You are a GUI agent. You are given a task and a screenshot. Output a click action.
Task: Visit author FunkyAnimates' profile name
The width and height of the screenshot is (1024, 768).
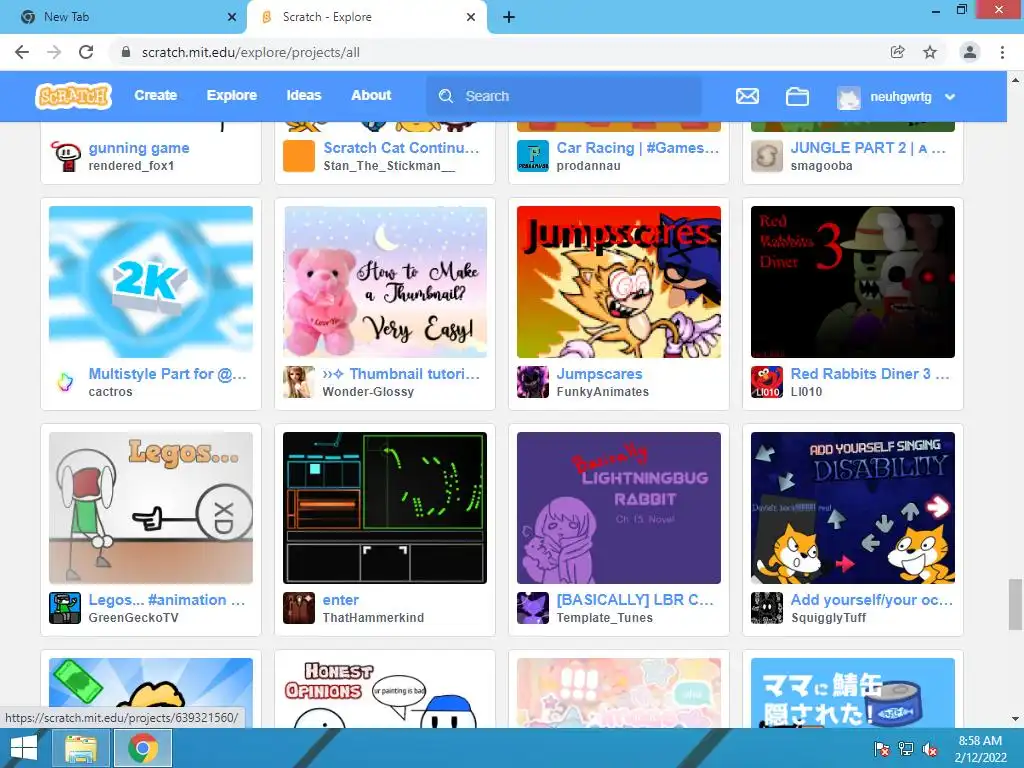(603, 392)
